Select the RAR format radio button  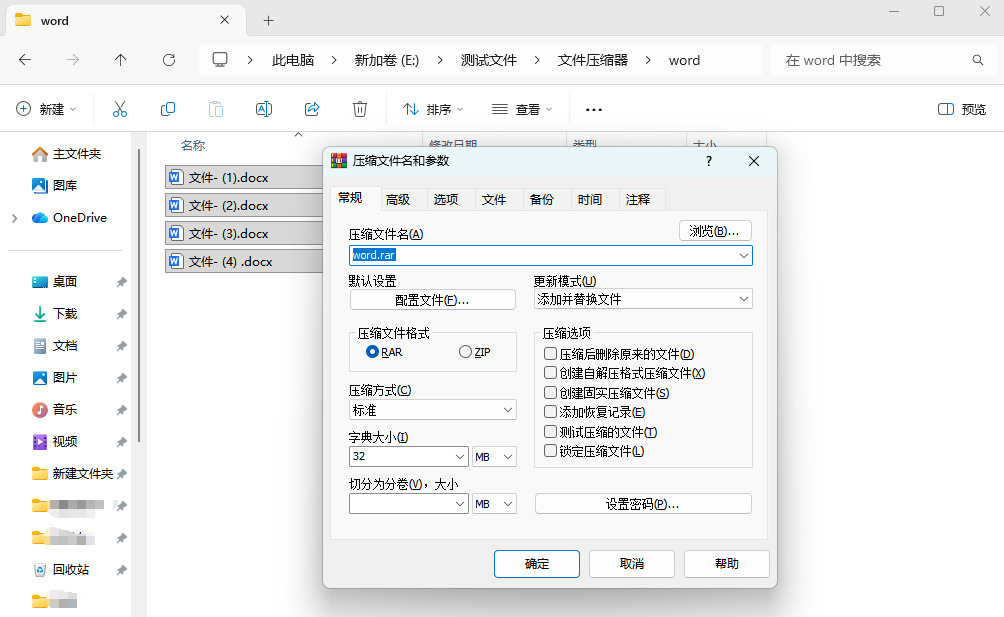[372, 351]
